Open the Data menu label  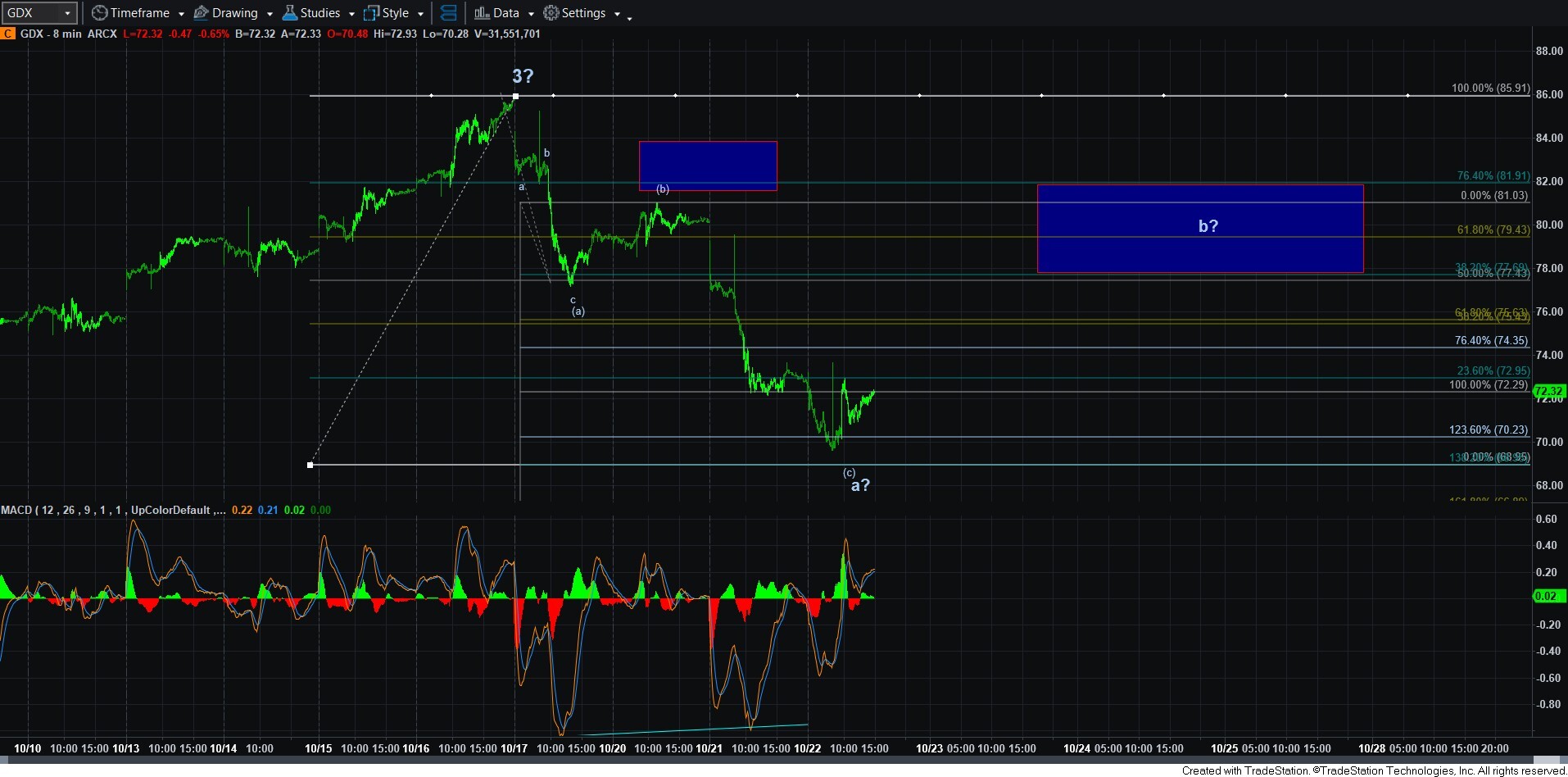click(x=505, y=13)
